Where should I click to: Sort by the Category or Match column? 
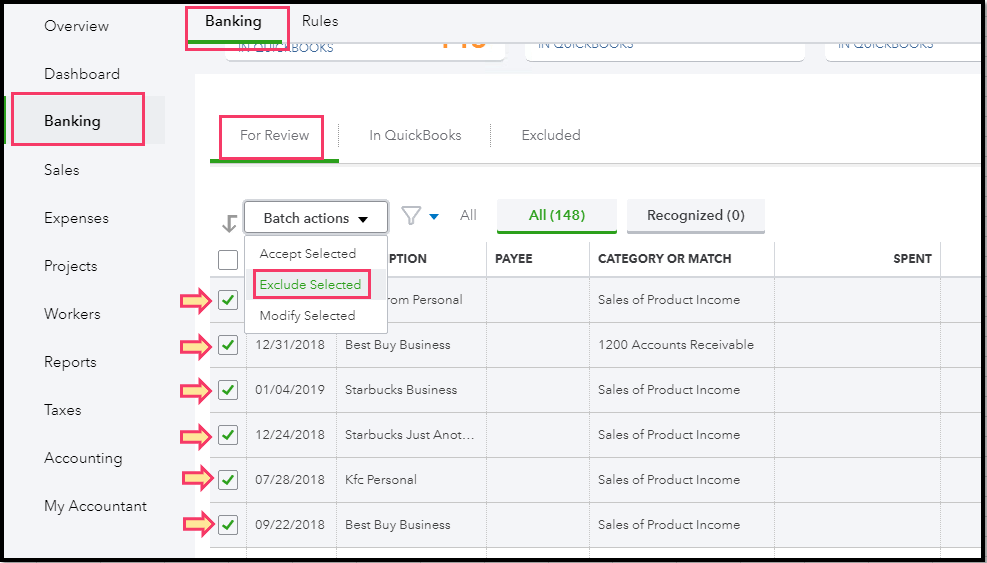[x=665, y=258]
